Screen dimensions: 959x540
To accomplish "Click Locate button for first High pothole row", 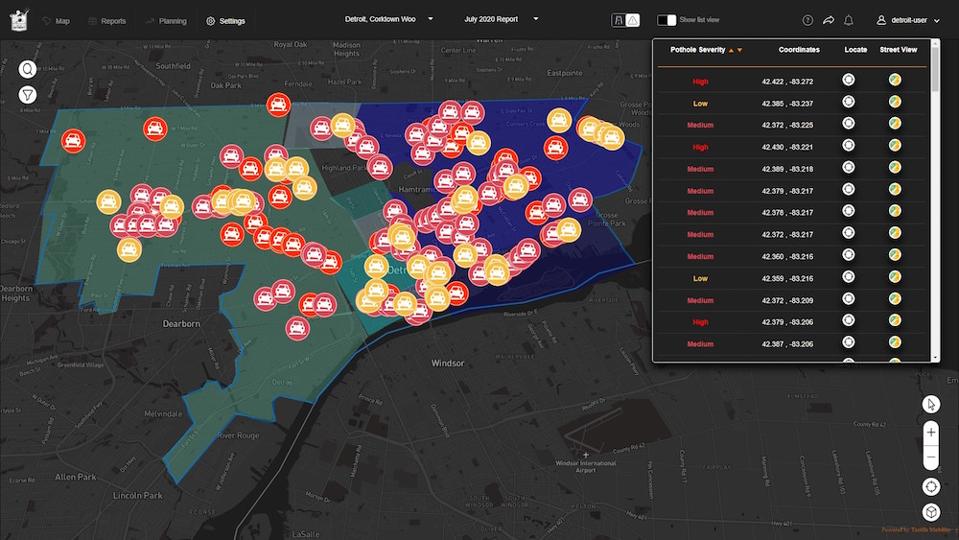I will 849,80.
